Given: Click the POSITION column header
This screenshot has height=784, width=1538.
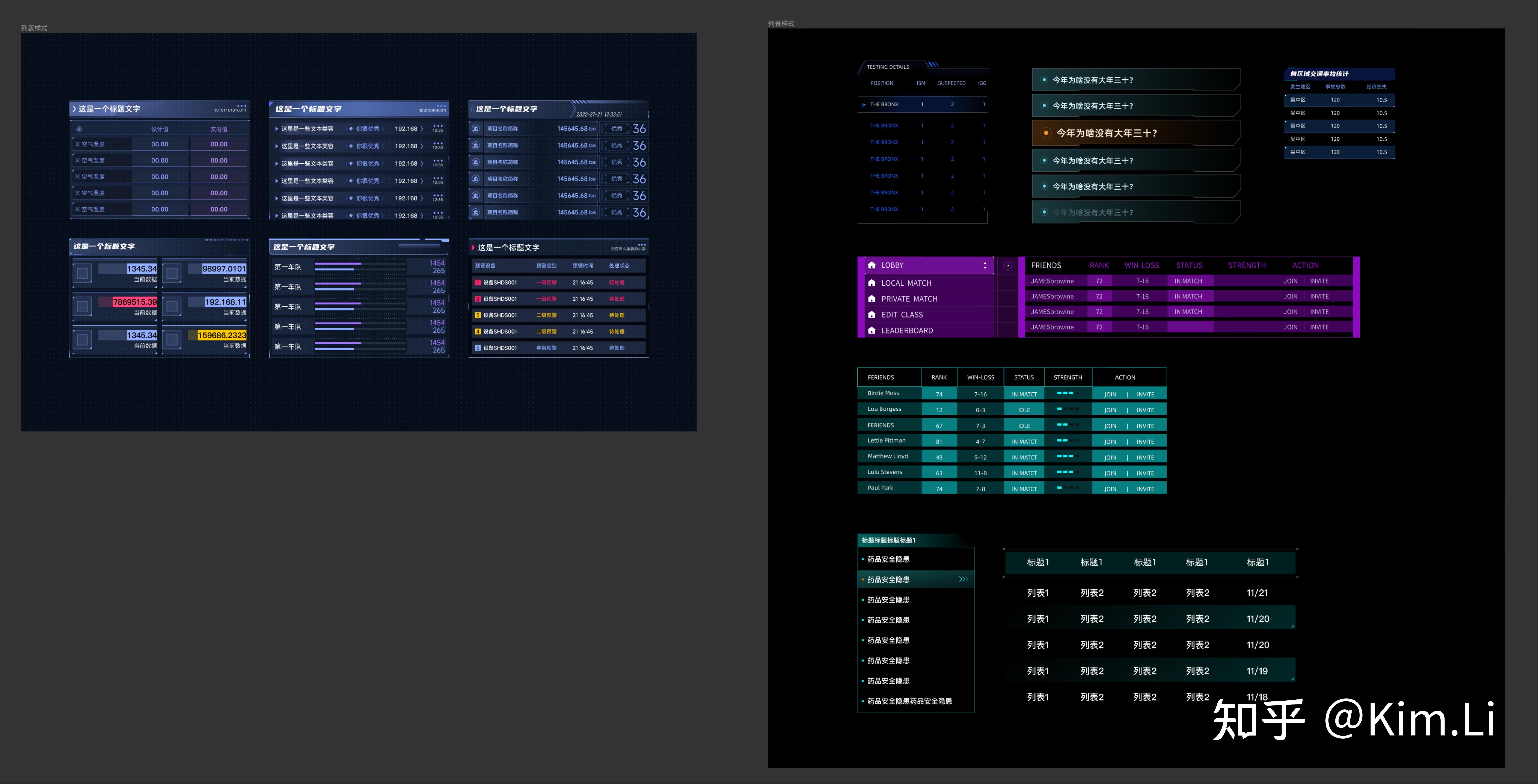Looking at the screenshot, I should (882, 83).
